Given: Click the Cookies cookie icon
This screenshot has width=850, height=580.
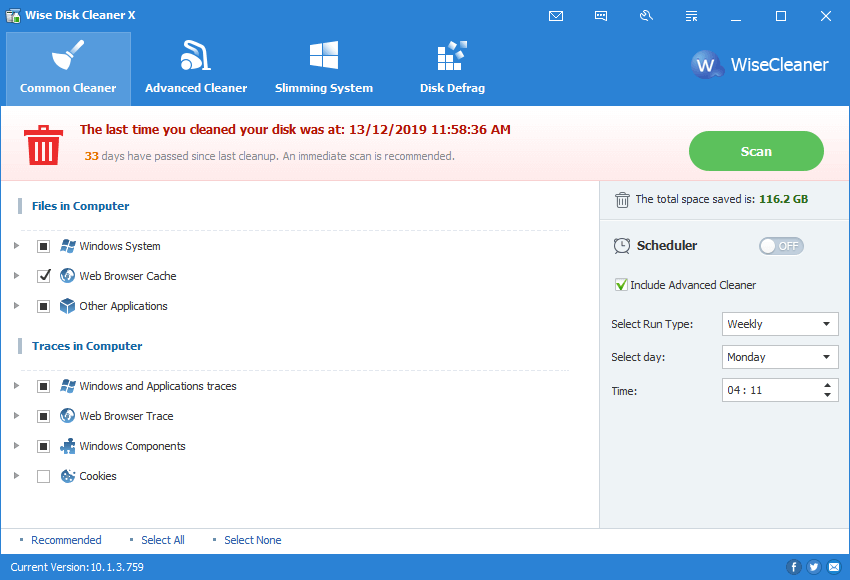Looking at the screenshot, I should pos(67,476).
